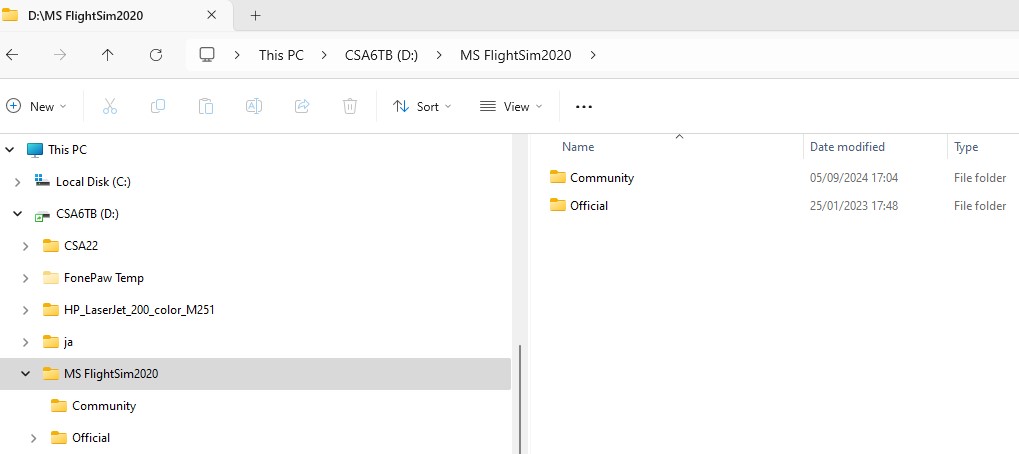Image resolution: width=1019 pixels, height=454 pixels.
Task: Open a new tab with plus button
Action: 255,16
